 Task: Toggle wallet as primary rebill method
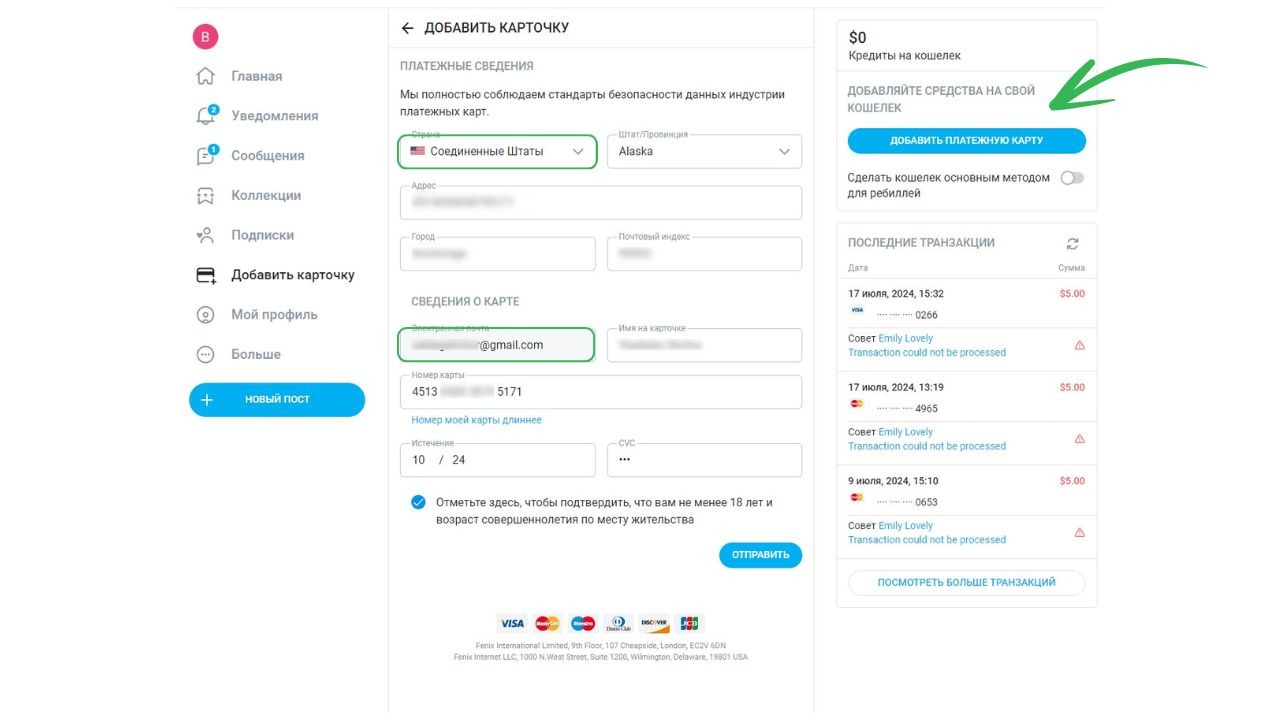[x=1072, y=178]
